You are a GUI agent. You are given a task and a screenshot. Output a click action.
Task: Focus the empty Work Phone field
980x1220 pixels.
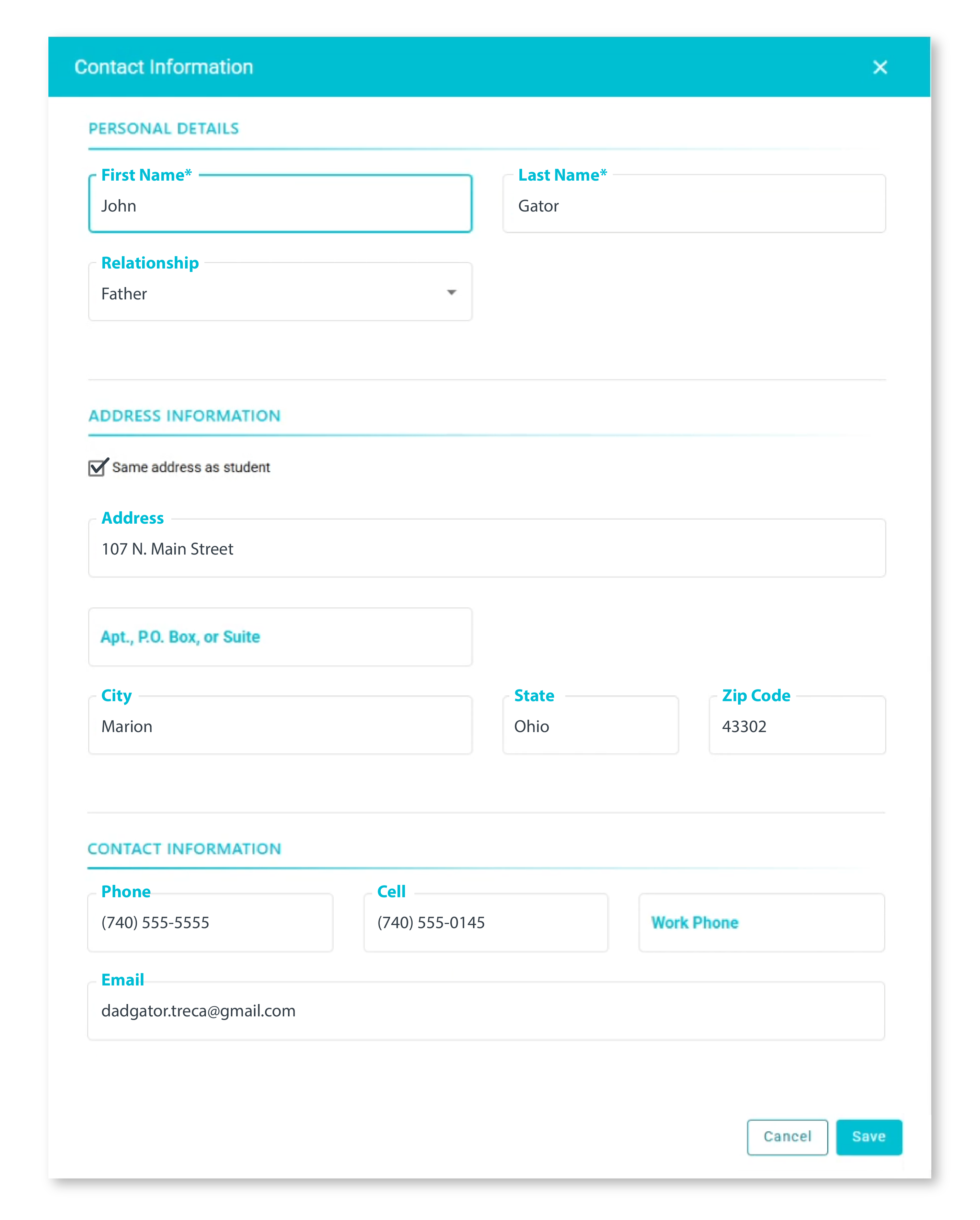pyautogui.click(x=761, y=922)
